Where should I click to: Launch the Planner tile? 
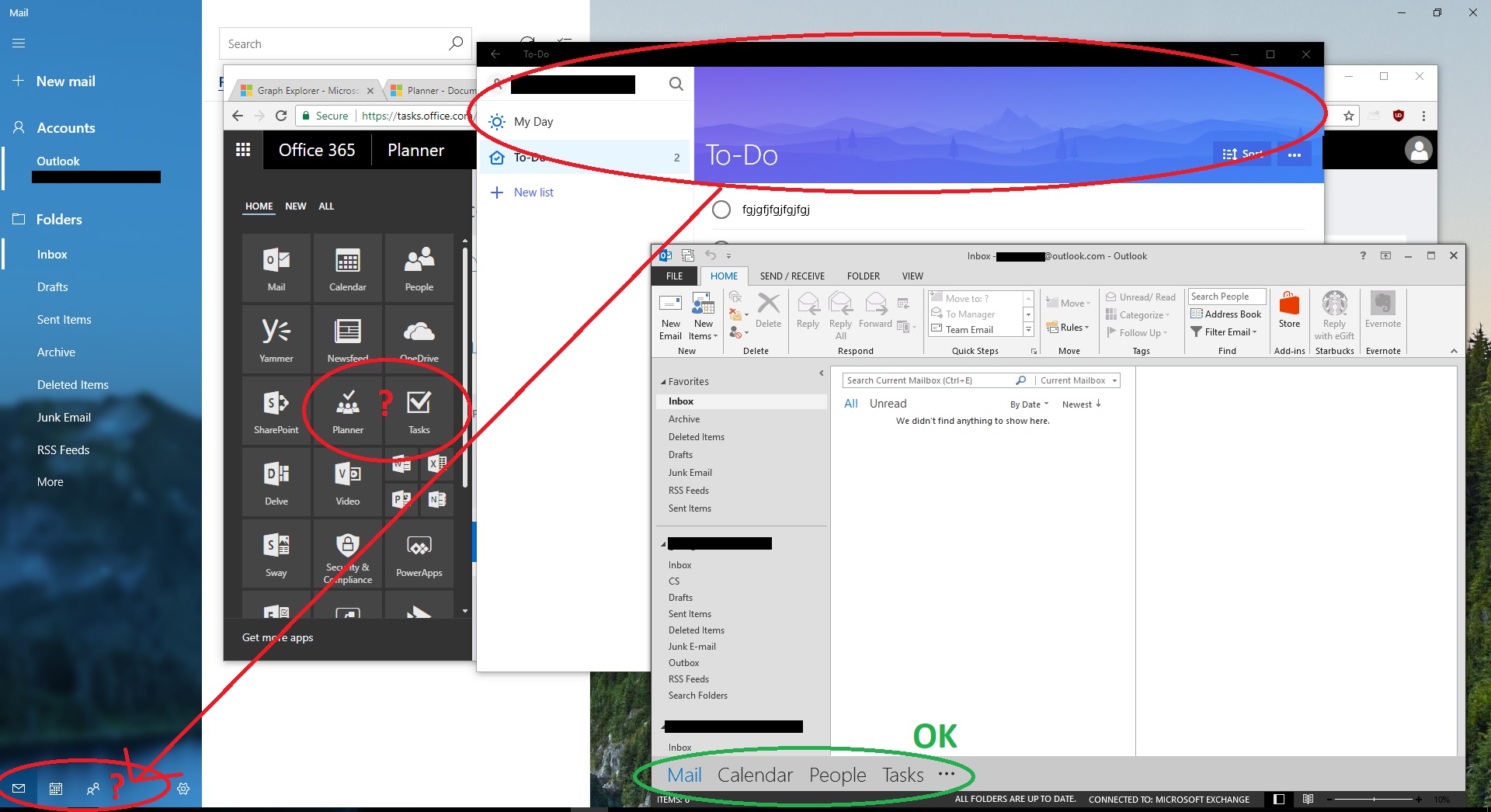(x=348, y=411)
